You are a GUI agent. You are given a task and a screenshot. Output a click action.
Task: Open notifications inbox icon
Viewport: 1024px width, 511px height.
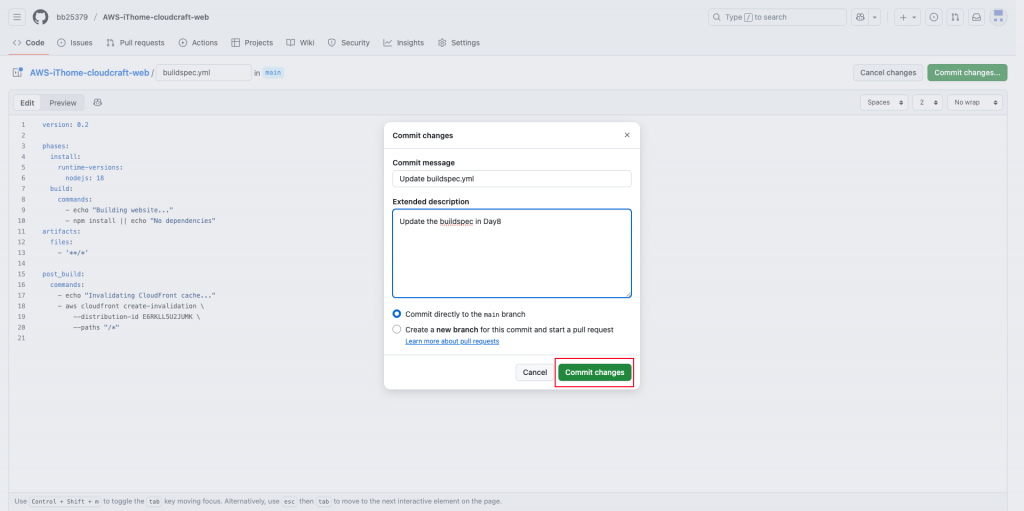[x=976, y=17]
